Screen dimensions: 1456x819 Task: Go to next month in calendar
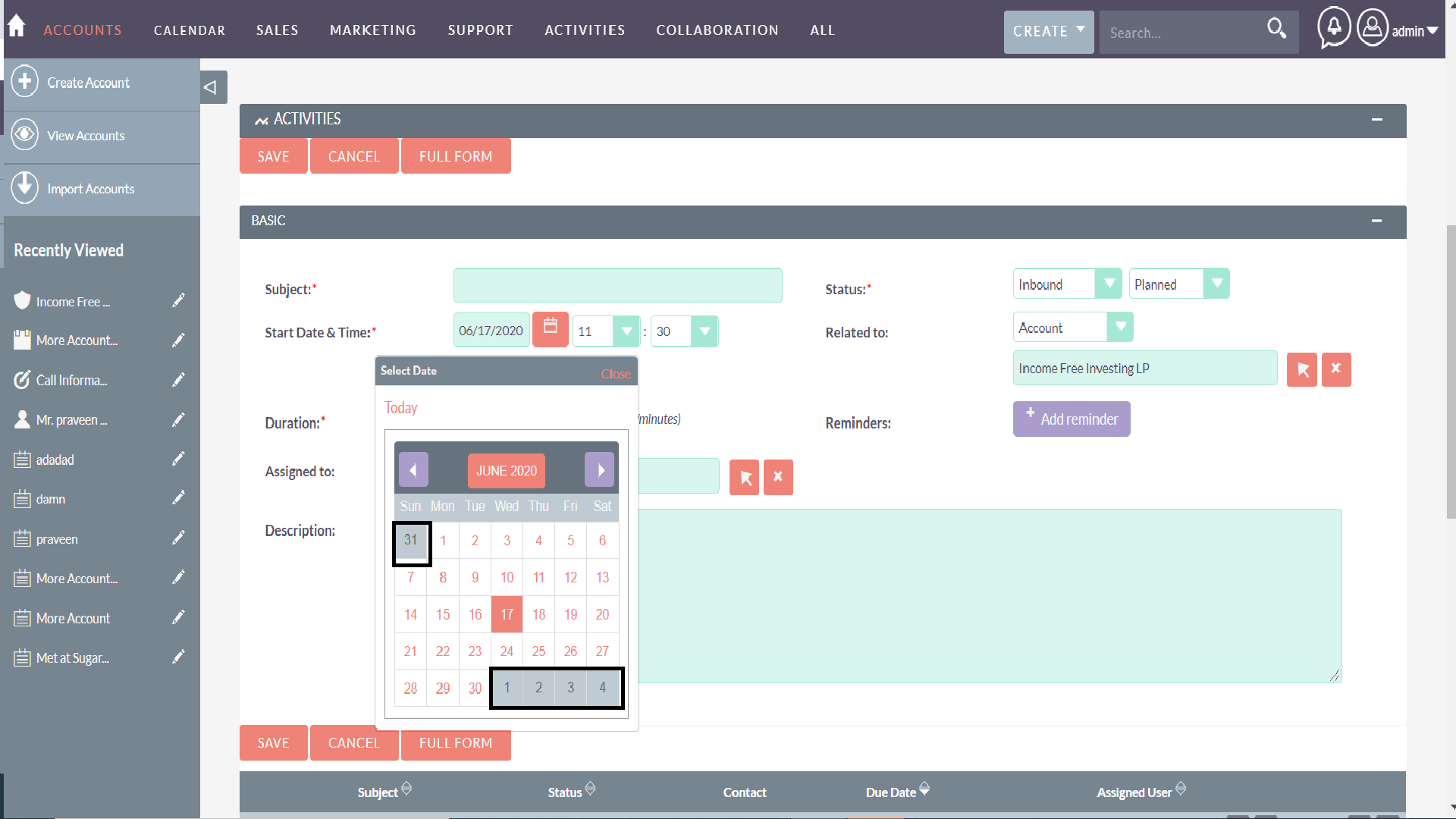click(x=600, y=470)
